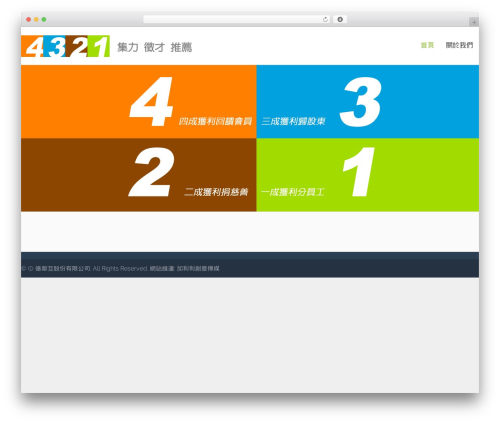The image size is (500, 423).
Task: Click the browser address bar
Action: [237, 19]
